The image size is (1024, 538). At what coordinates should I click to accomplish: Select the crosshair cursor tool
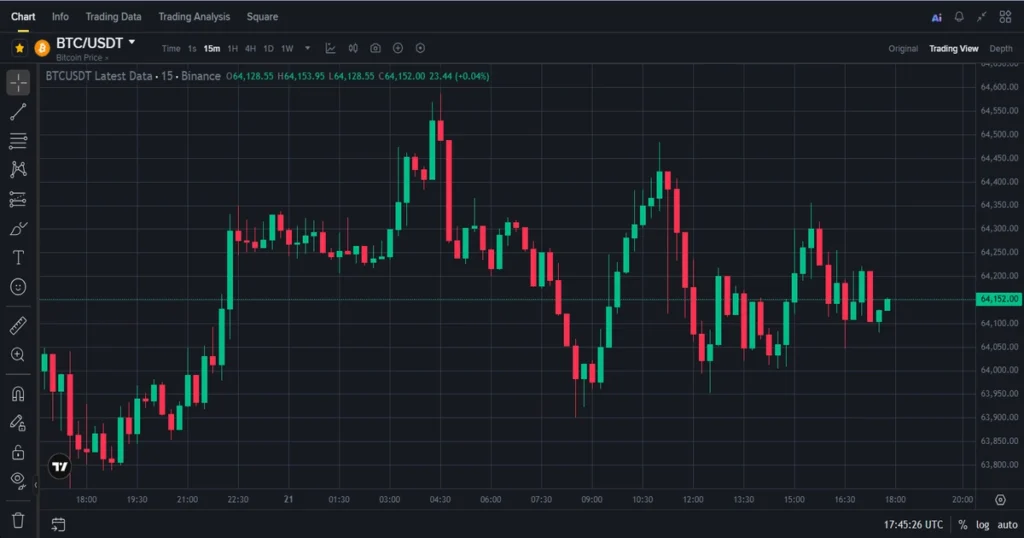click(18, 83)
